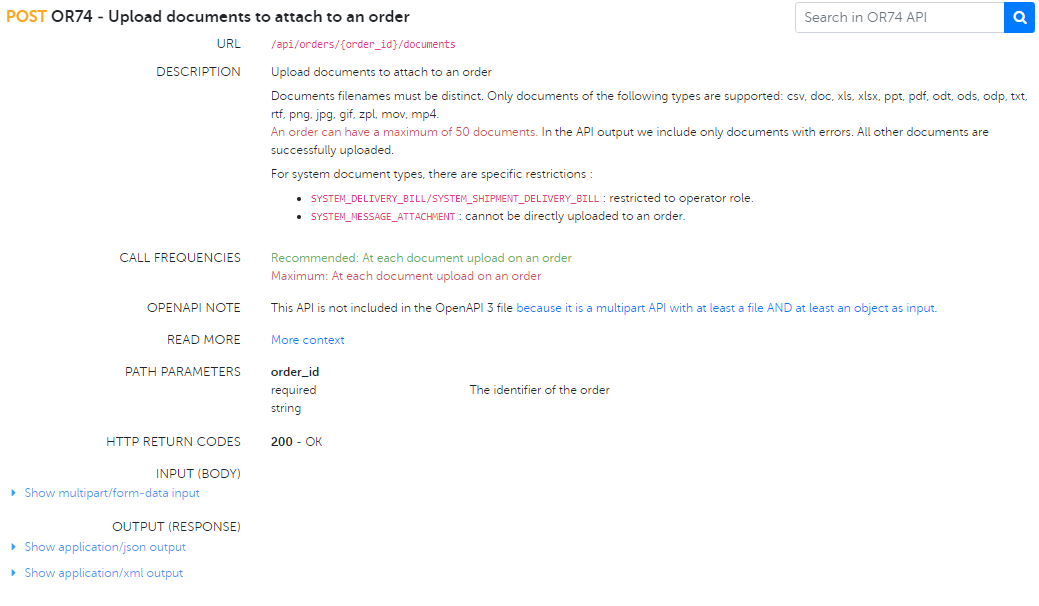This screenshot has height=606, width=1039.
Task: Click the green Recommended call frequency text
Action: click(x=421, y=258)
